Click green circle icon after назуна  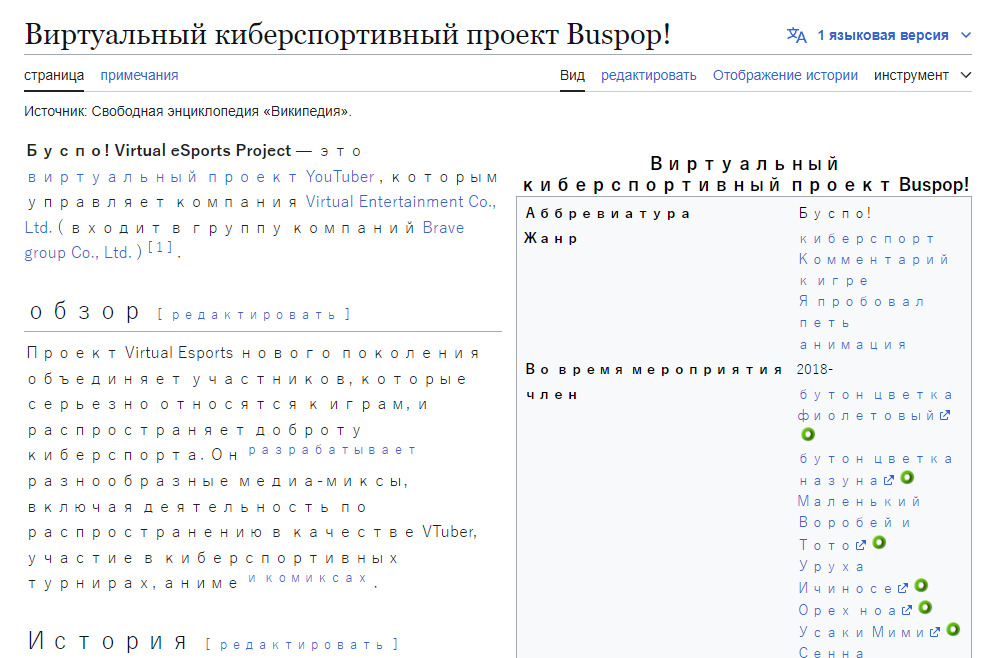907,478
